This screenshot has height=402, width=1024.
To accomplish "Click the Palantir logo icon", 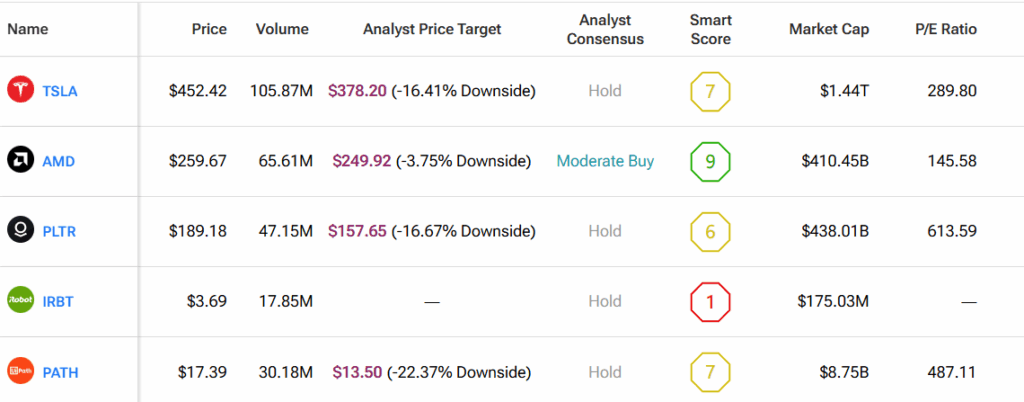I will [20, 231].
